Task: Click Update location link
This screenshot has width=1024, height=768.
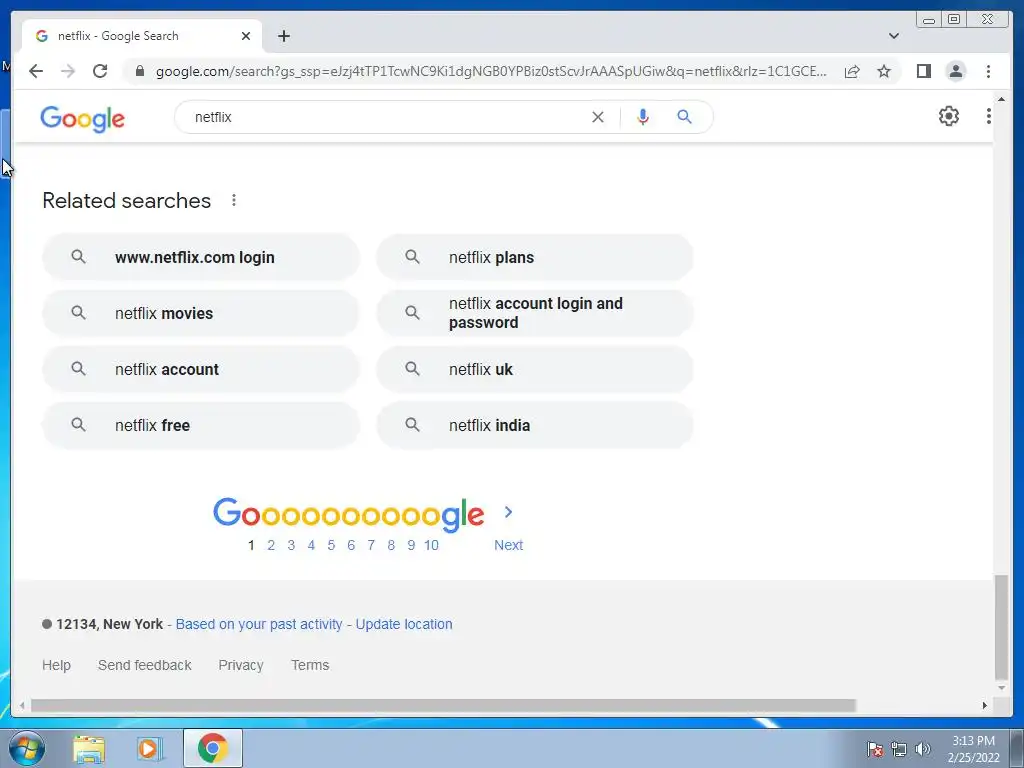Action: click(x=404, y=624)
